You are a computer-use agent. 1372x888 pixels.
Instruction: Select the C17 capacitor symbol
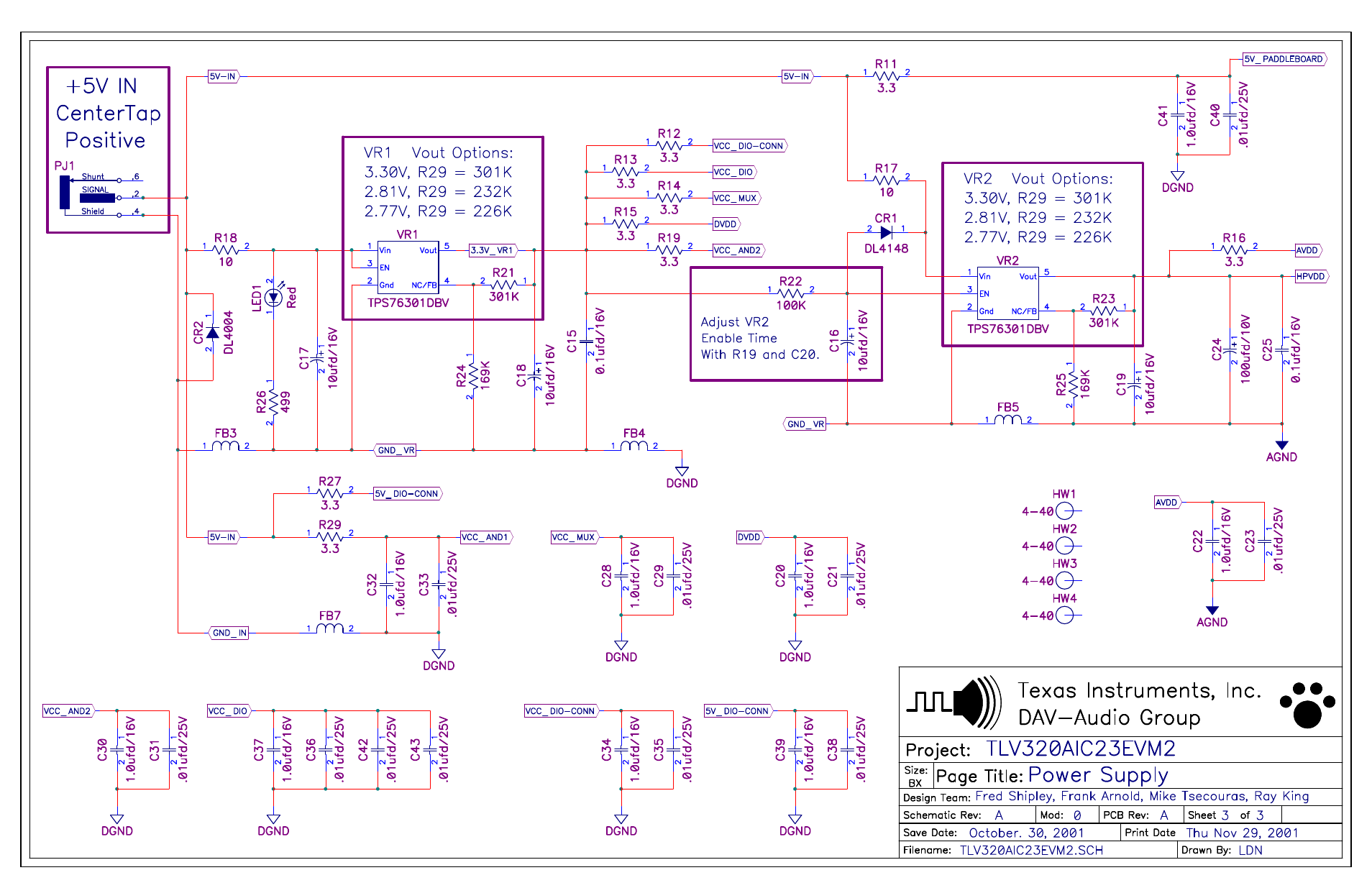coord(317,357)
